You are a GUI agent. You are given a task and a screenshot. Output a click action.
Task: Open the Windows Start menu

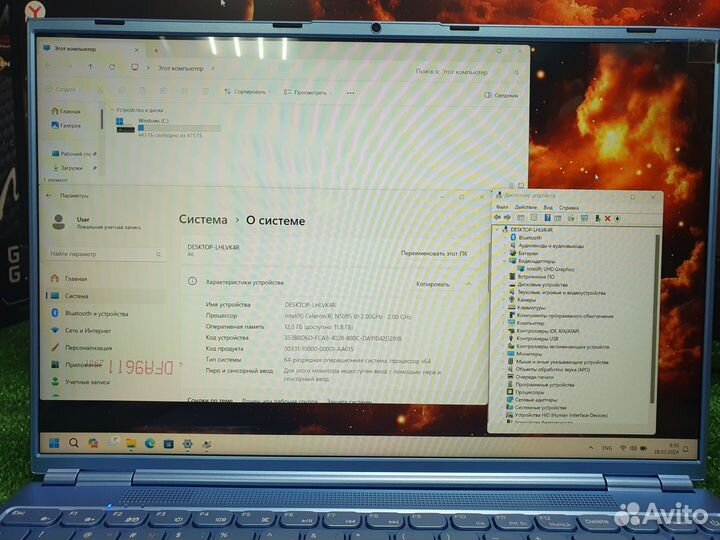tap(54, 442)
